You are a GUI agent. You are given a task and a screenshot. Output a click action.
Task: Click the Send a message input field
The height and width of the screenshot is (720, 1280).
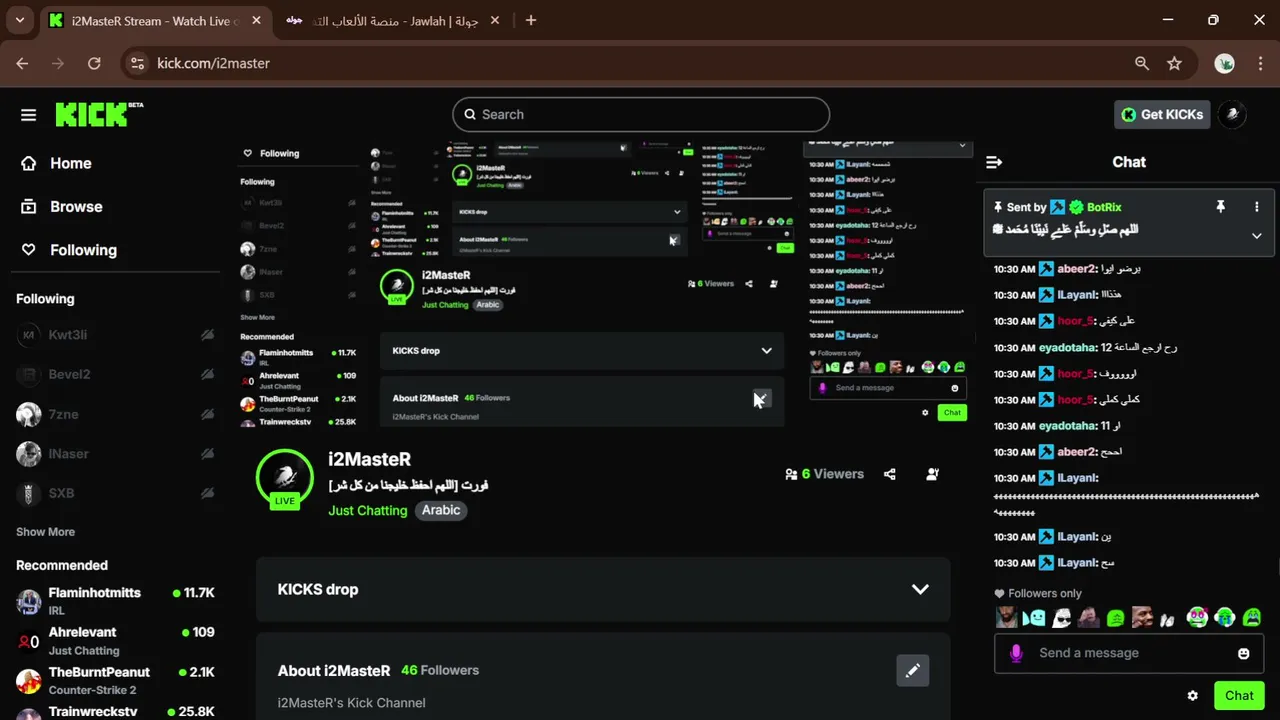tap(1129, 653)
